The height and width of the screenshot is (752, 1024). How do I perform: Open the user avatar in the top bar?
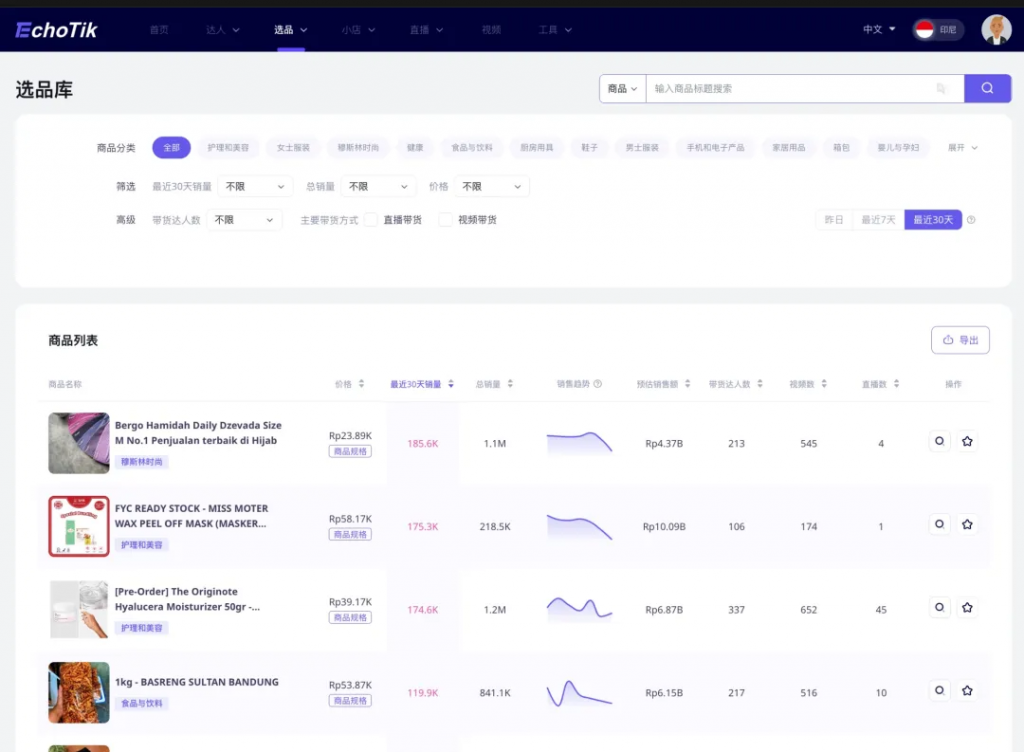pos(996,29)
